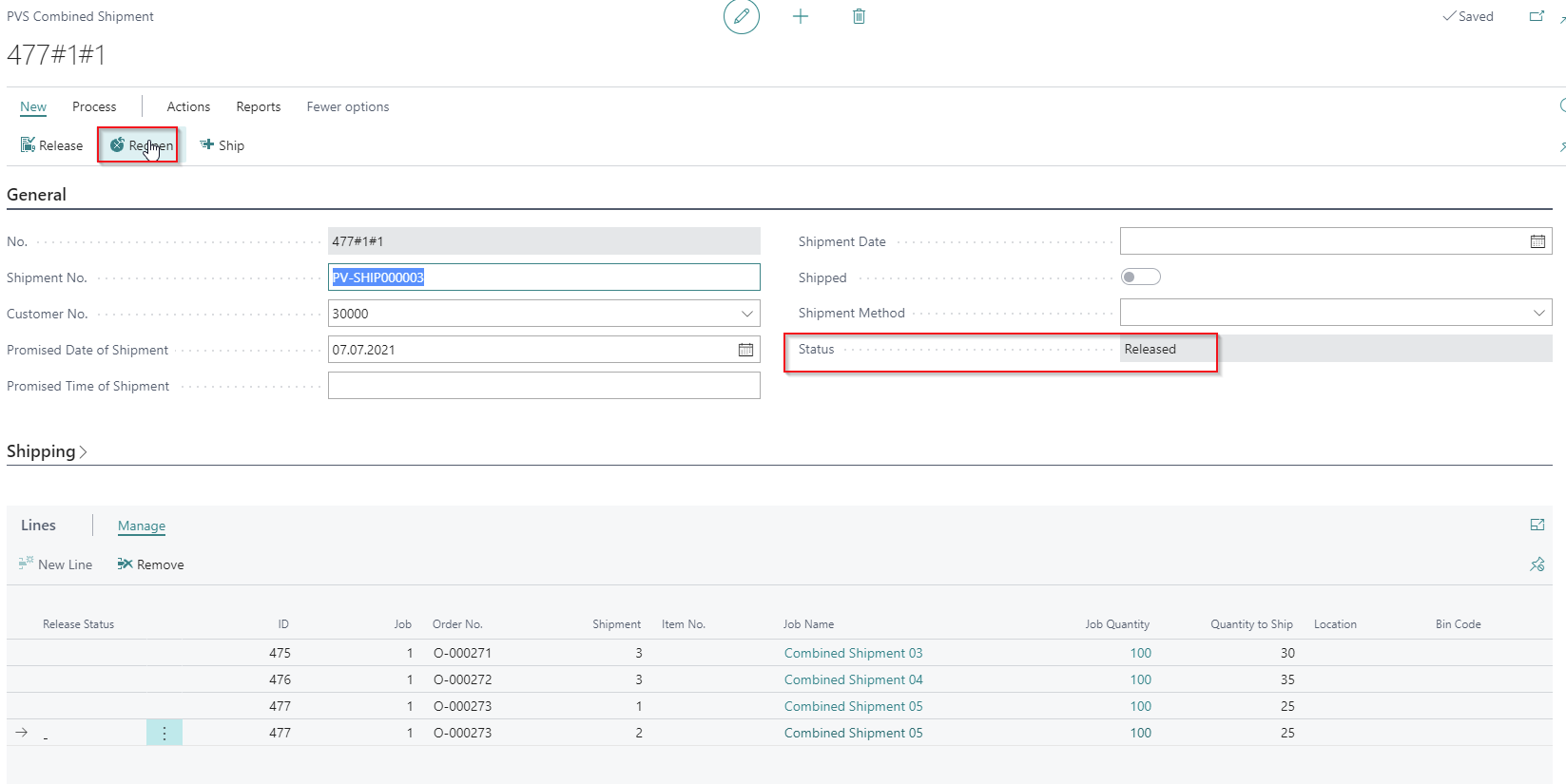Image resolution: width=1566 pixels, height=784 pixels.
Task: Open the Process menu tab
Action: tap(94, 106)
